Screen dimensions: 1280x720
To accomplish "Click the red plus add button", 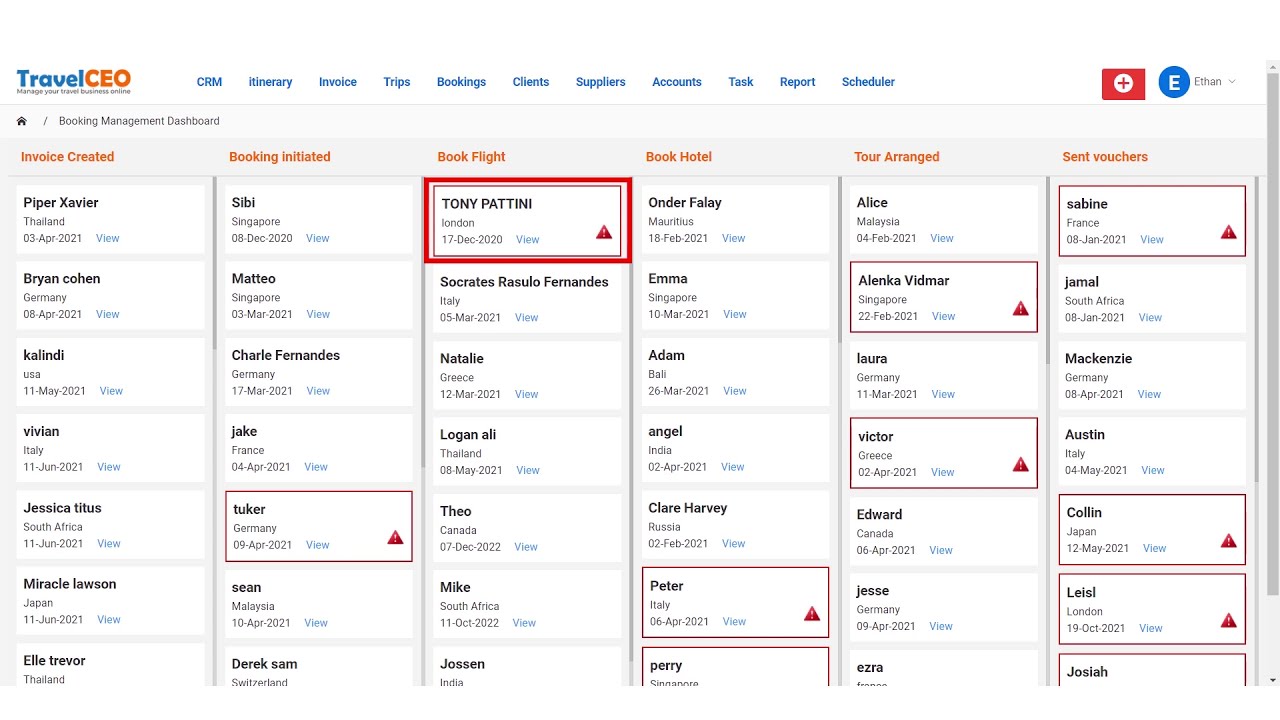I will pyautogui.click(x=1123, y=83).
